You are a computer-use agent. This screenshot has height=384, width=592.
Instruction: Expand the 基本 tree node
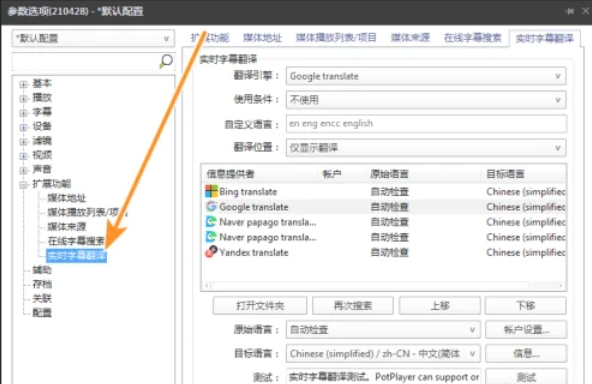pos(23,84)
